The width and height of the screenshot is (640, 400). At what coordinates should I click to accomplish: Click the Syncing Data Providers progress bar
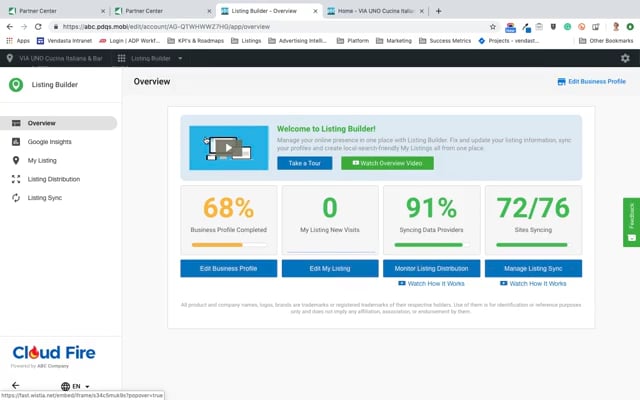click(431, 245)
